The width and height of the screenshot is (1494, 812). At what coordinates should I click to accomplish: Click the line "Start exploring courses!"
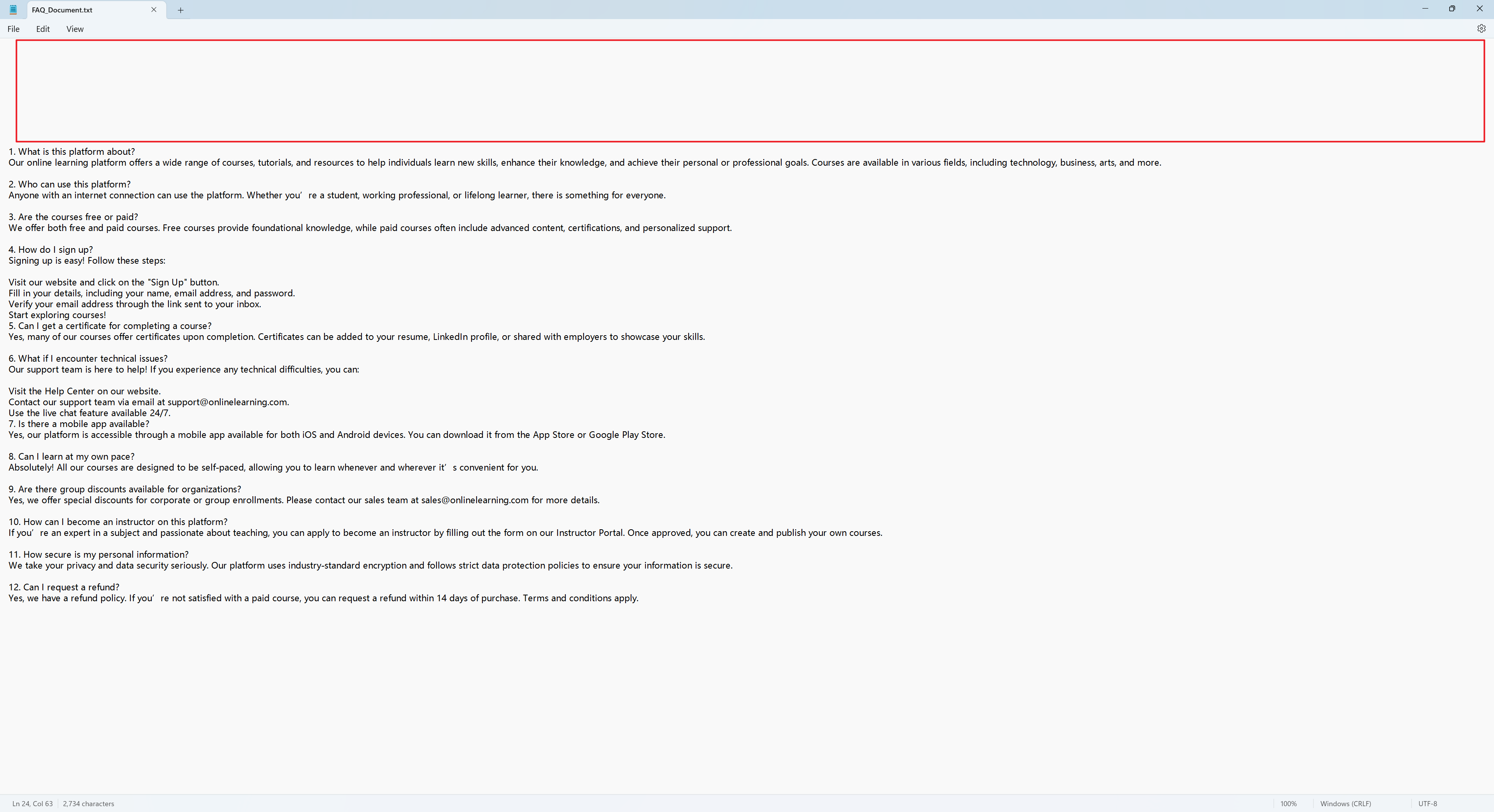pos(58,315)
